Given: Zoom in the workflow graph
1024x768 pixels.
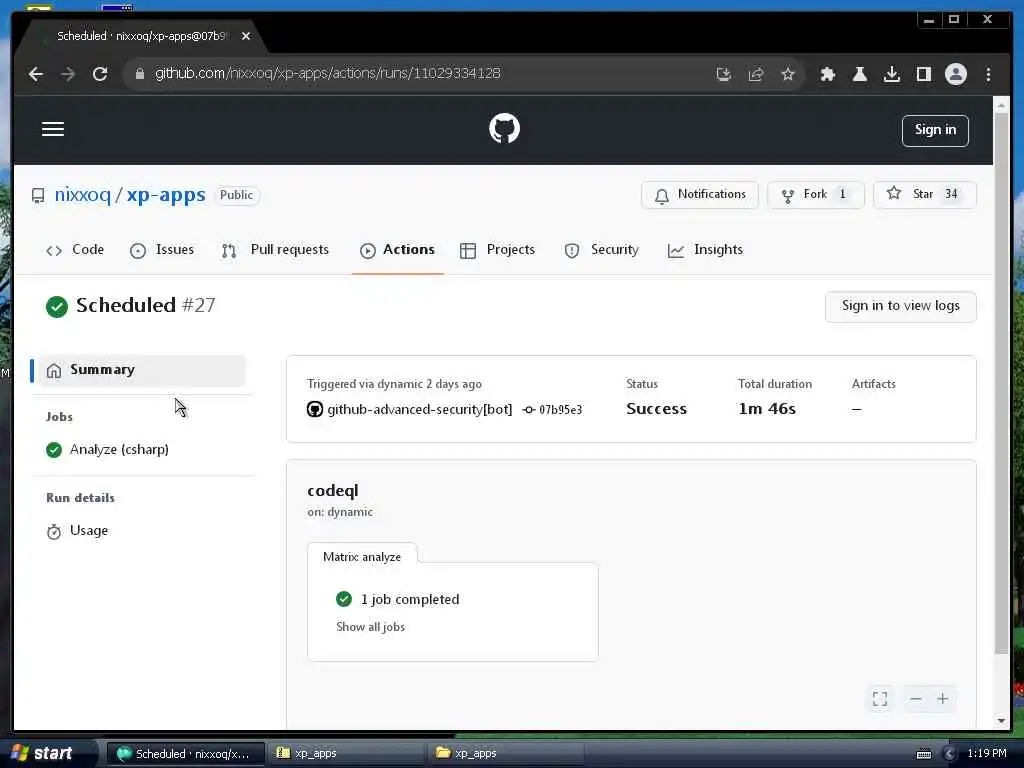Looking at the screenshot, I should (x=942, y=699).
